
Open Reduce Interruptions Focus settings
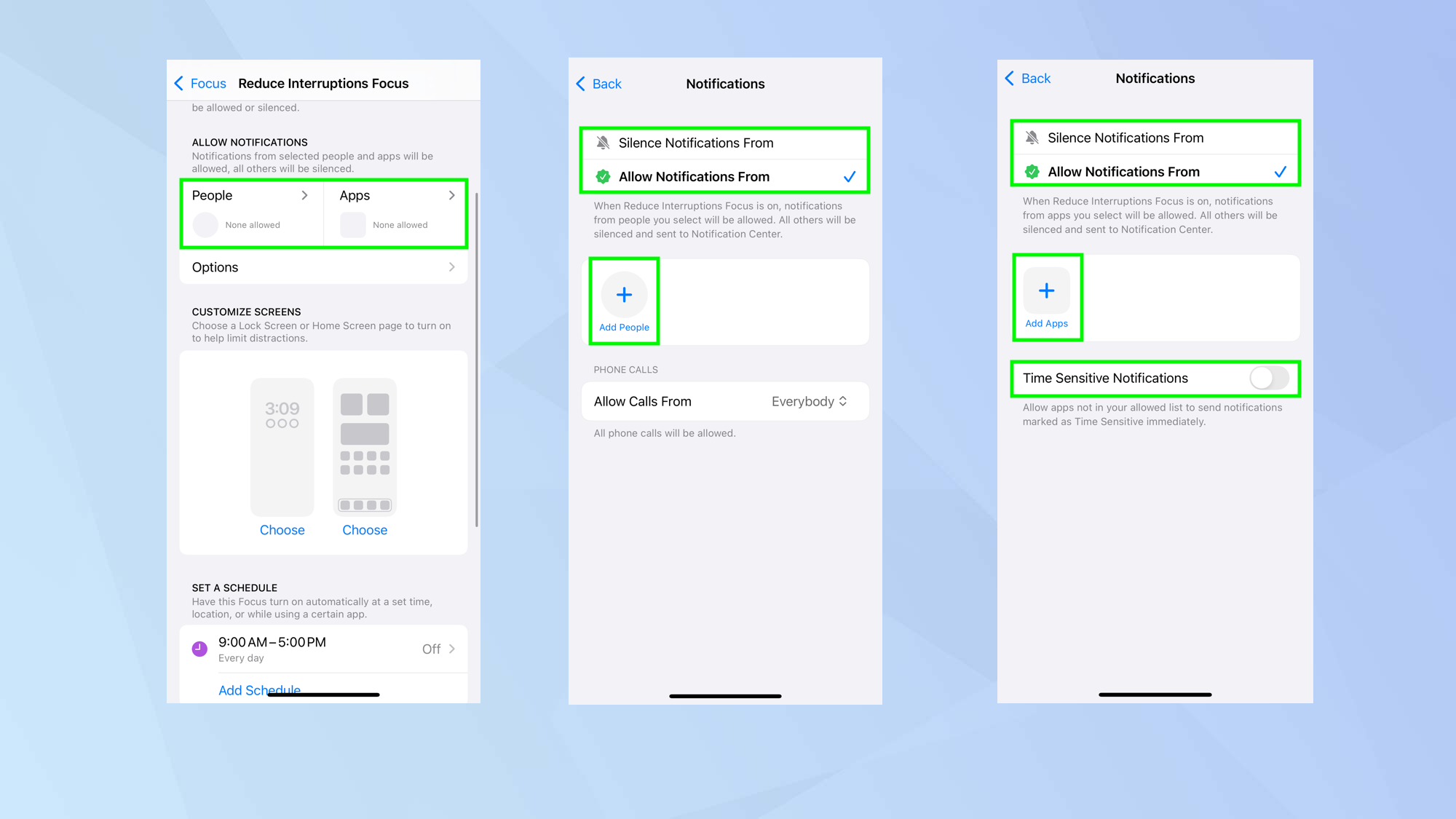[322, 83]
